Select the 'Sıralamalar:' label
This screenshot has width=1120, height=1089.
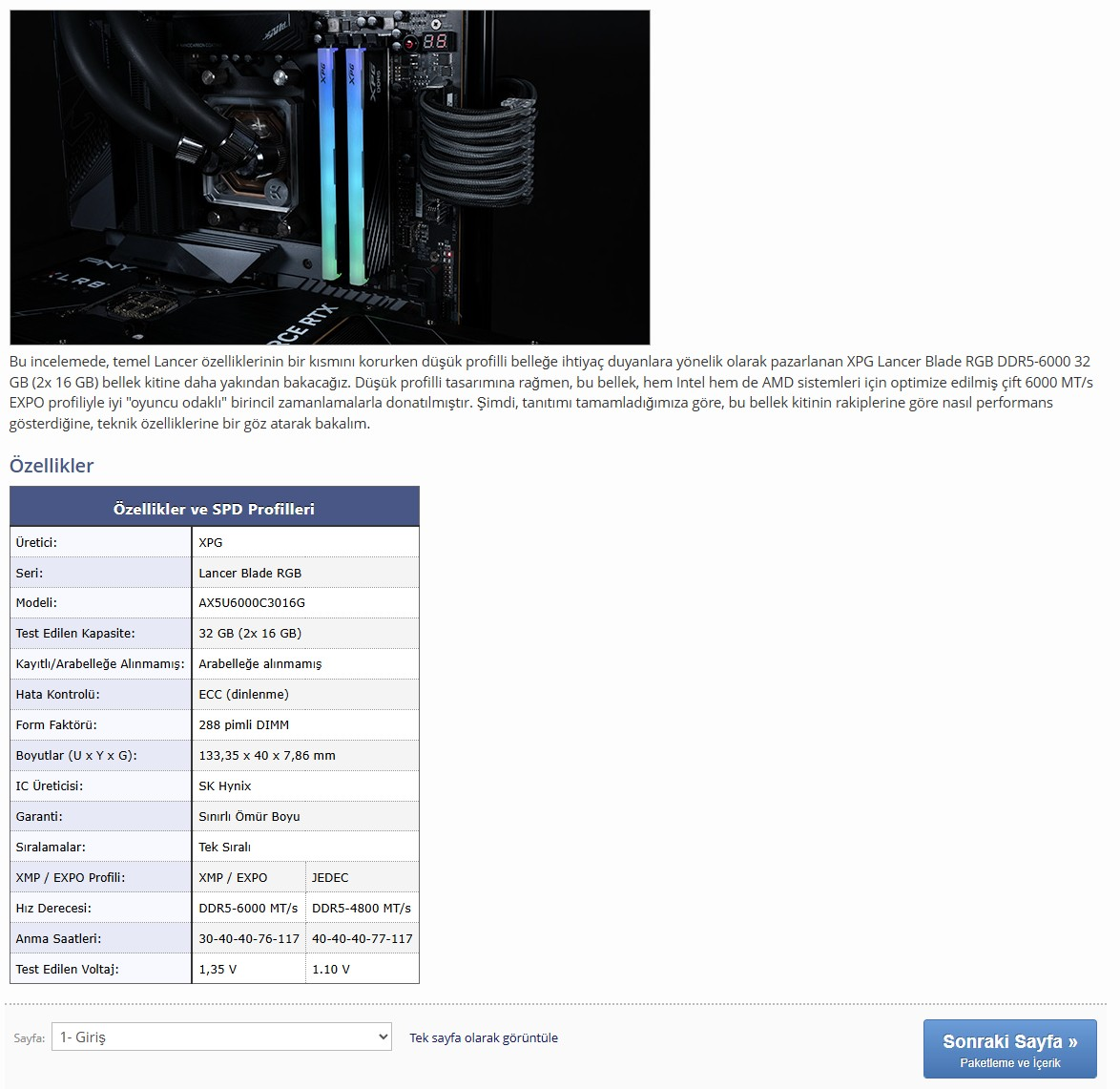tap(51, 847)
